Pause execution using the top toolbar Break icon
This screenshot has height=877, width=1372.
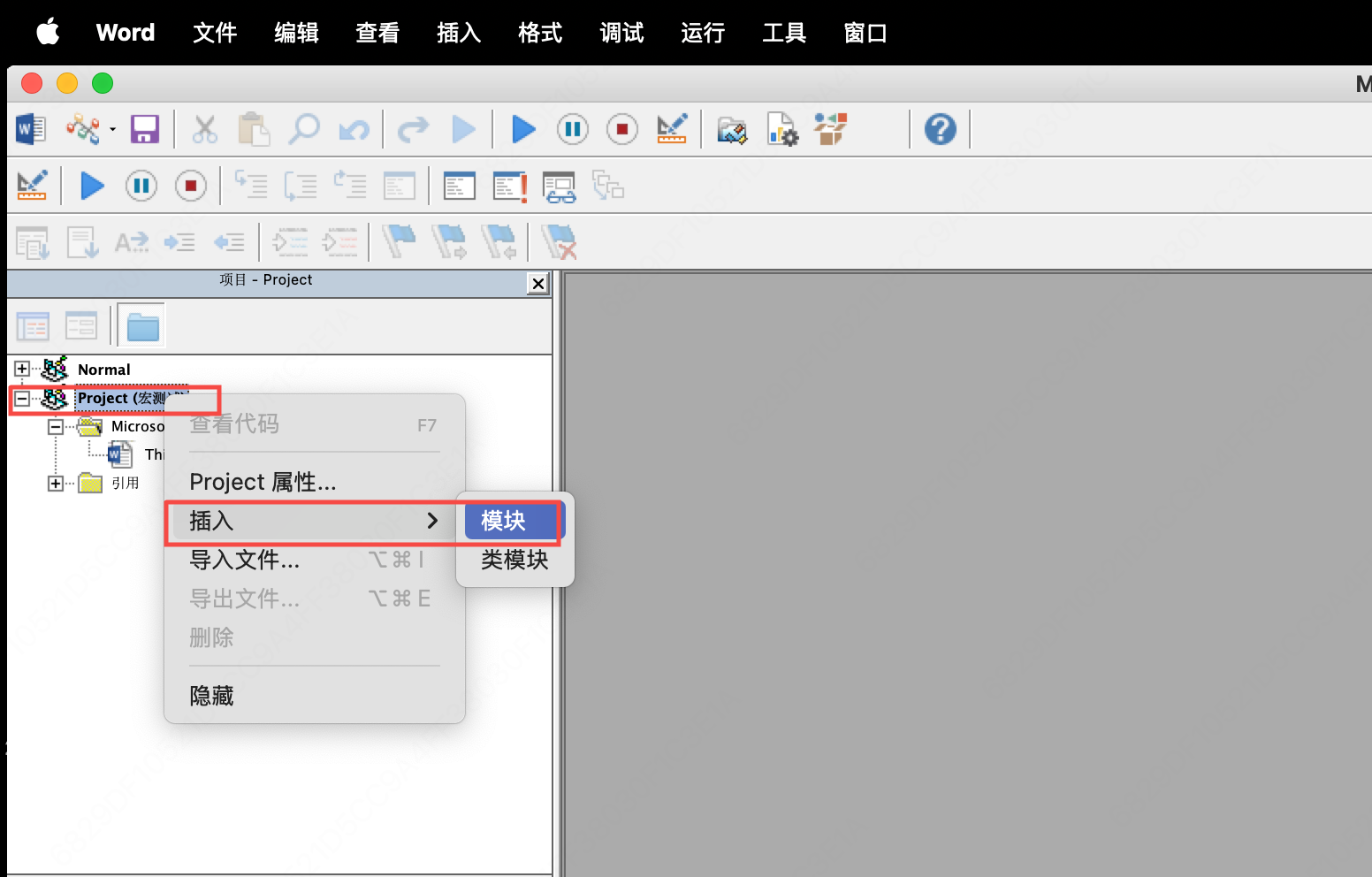click(573, 129)
